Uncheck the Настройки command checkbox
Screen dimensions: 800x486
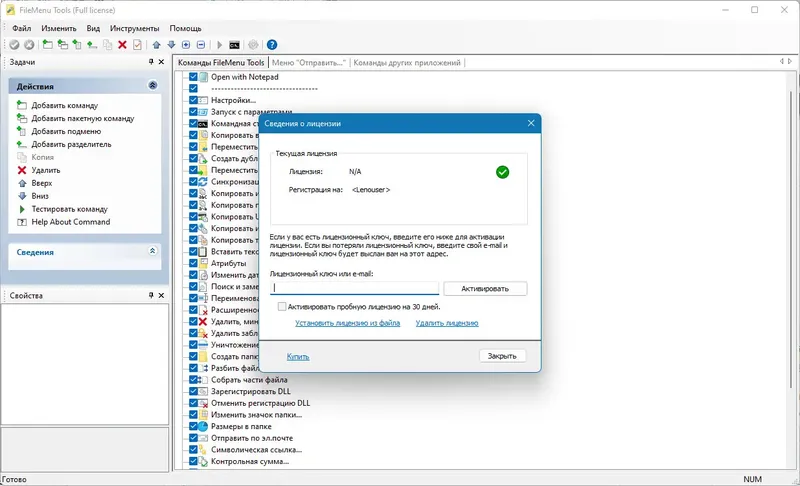click(193, 100)
